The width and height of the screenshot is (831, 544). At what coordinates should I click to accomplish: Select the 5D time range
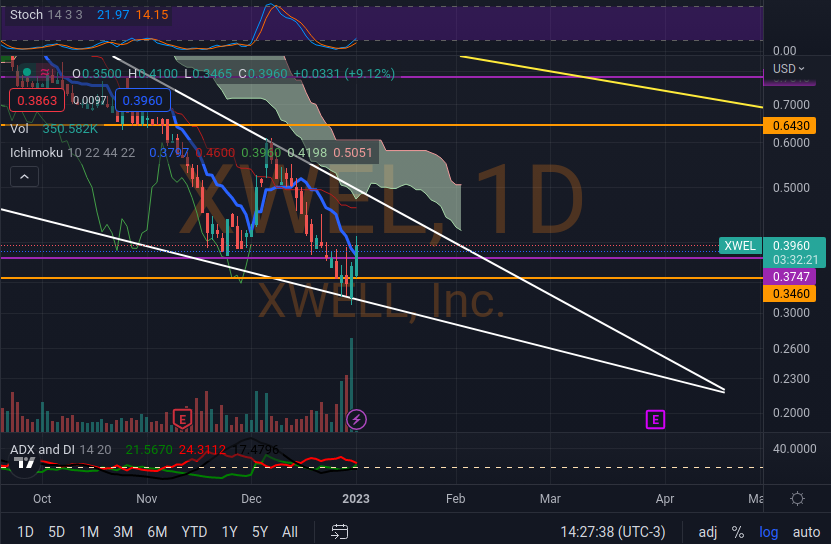click(57, 531)
